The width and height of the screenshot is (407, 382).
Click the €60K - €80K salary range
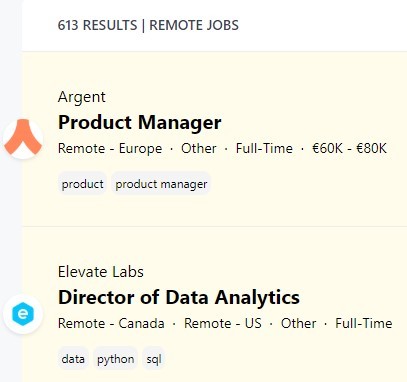349,148
